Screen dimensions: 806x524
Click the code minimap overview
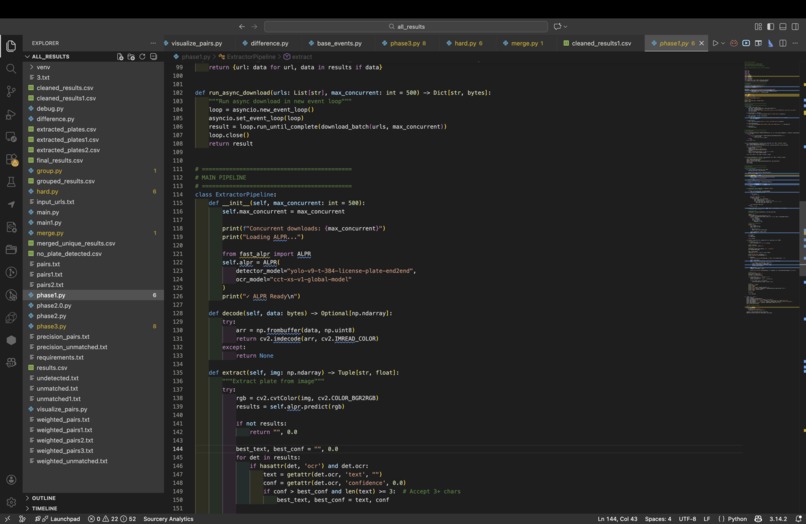pyautogui.click(x=772, y=188)
